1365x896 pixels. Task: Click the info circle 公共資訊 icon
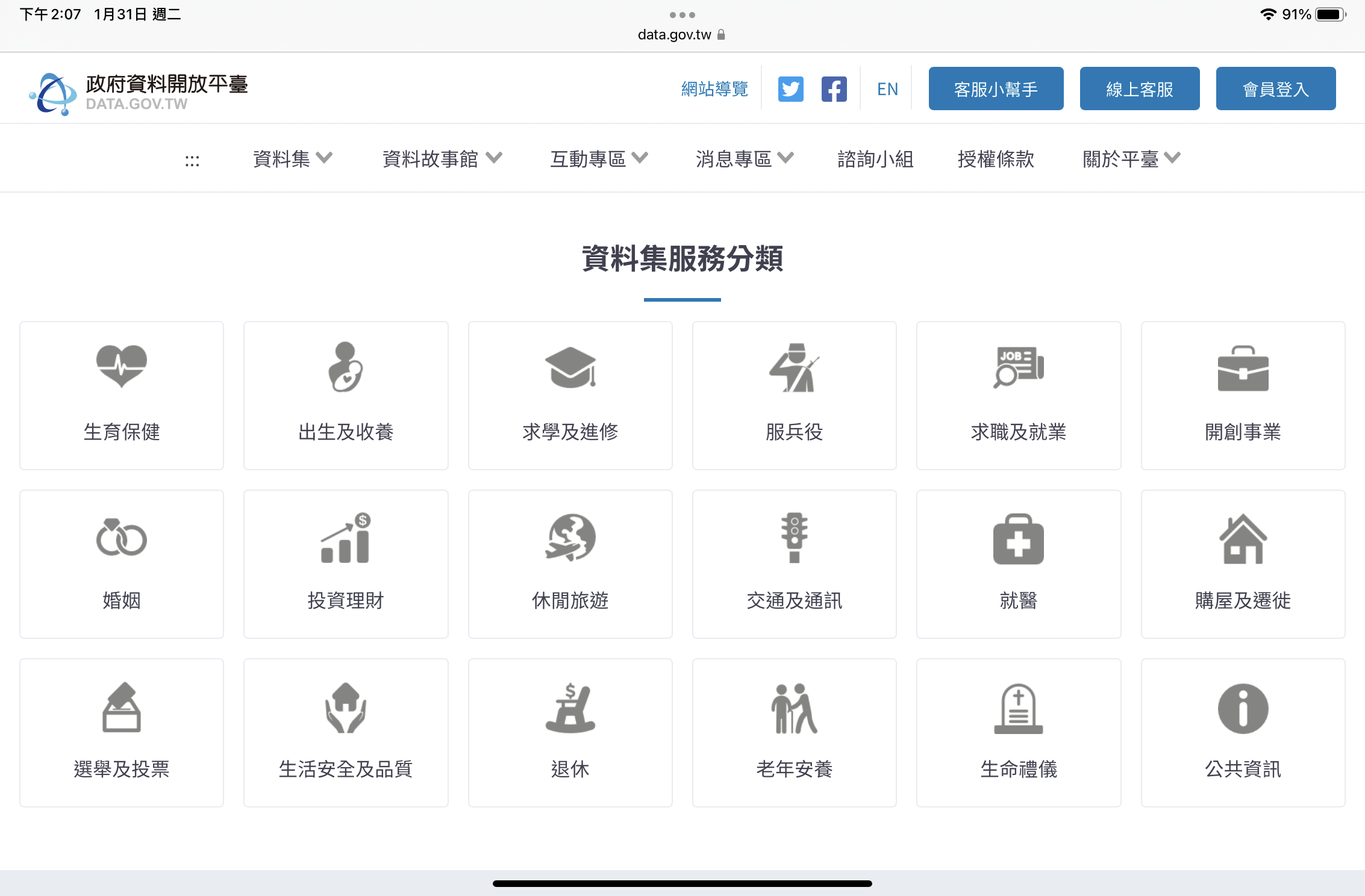pyautogui.click(x=1243, y=708)
